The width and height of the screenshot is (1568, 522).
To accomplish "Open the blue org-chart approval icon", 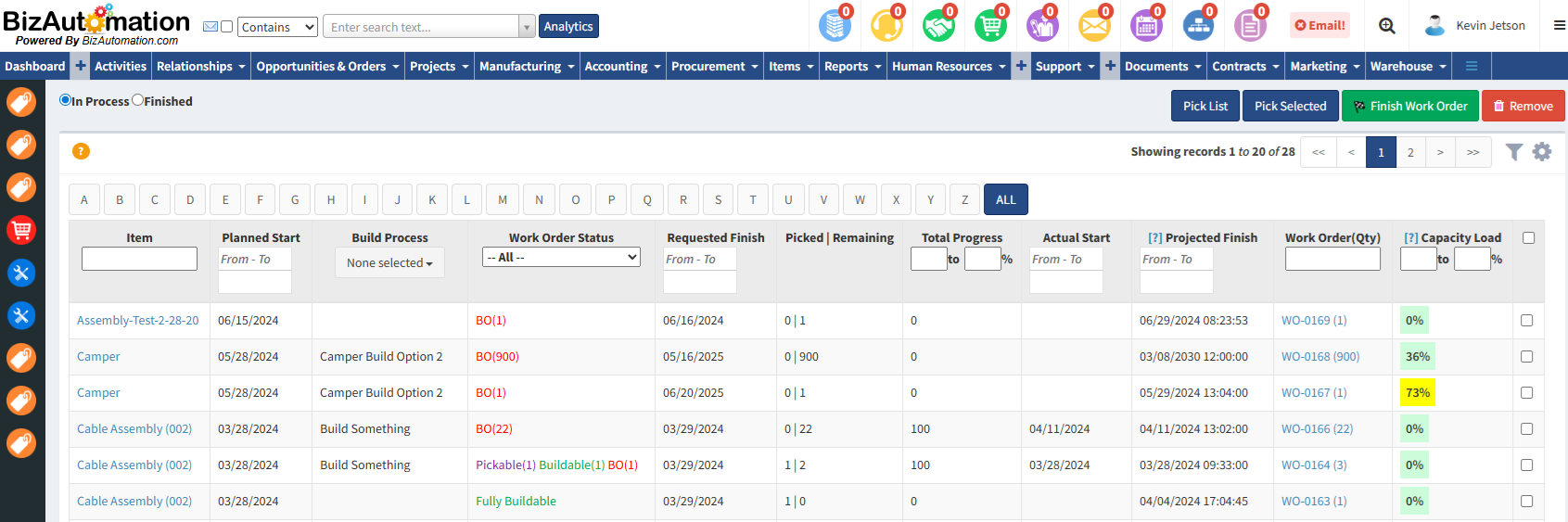I will (x=1198, y=26).
